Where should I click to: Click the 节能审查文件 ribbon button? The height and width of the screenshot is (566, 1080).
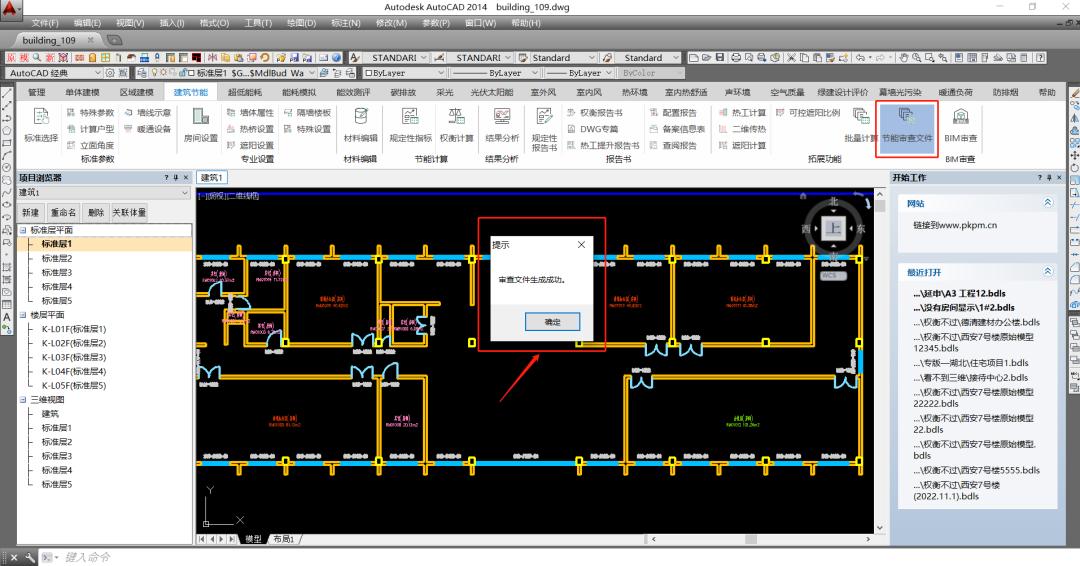coord(907,123)
